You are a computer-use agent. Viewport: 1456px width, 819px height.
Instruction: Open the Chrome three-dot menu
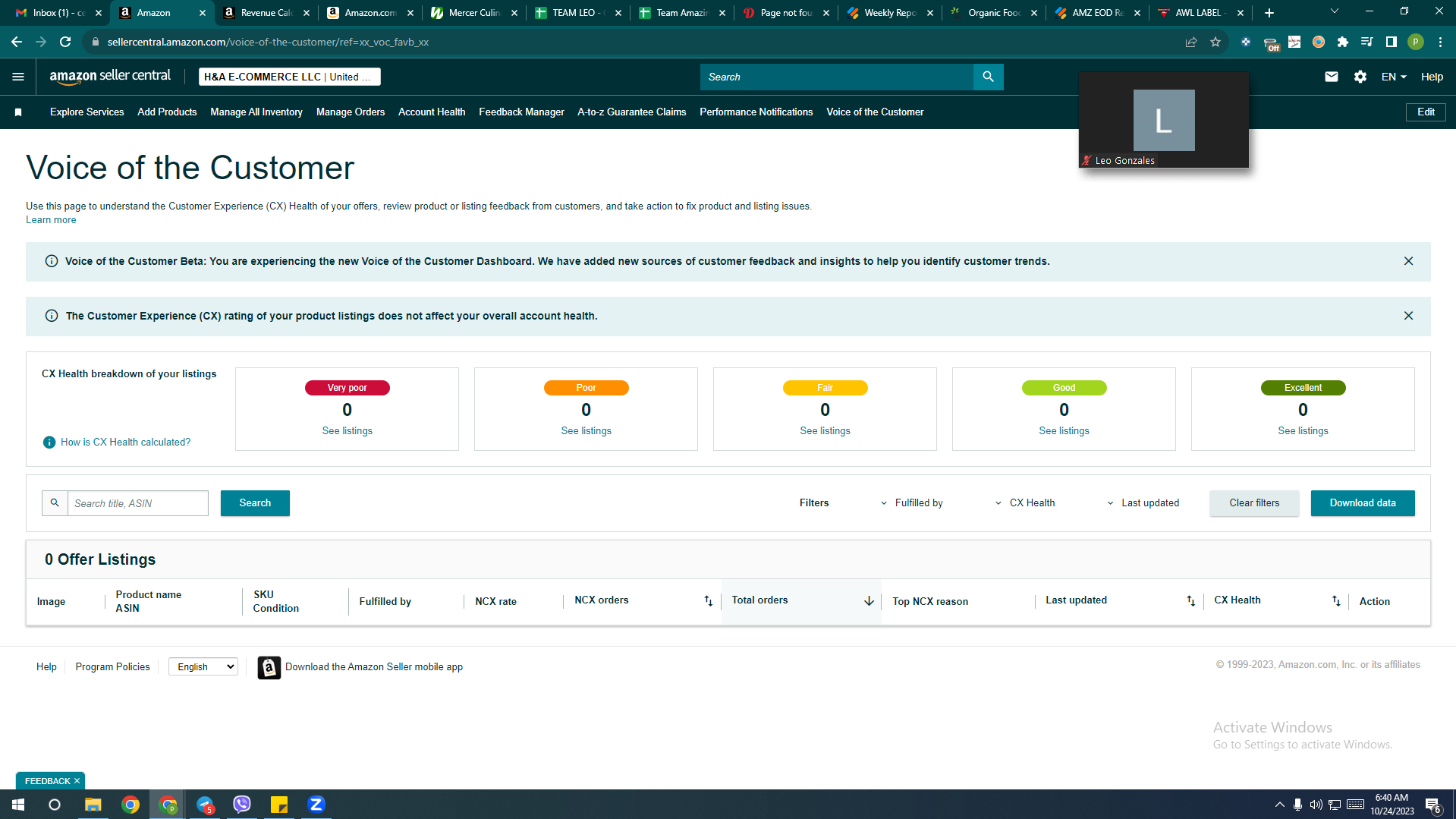tap(1440, 42)
